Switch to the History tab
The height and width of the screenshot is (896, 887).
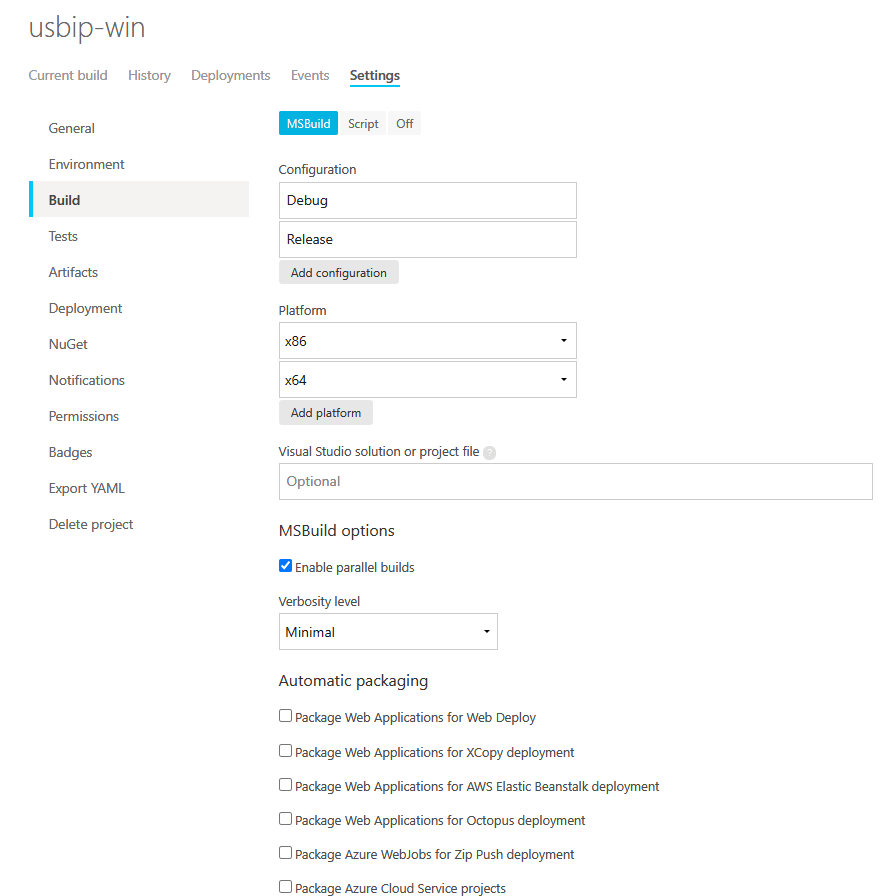pyautogui.click(x=149, y=75)
